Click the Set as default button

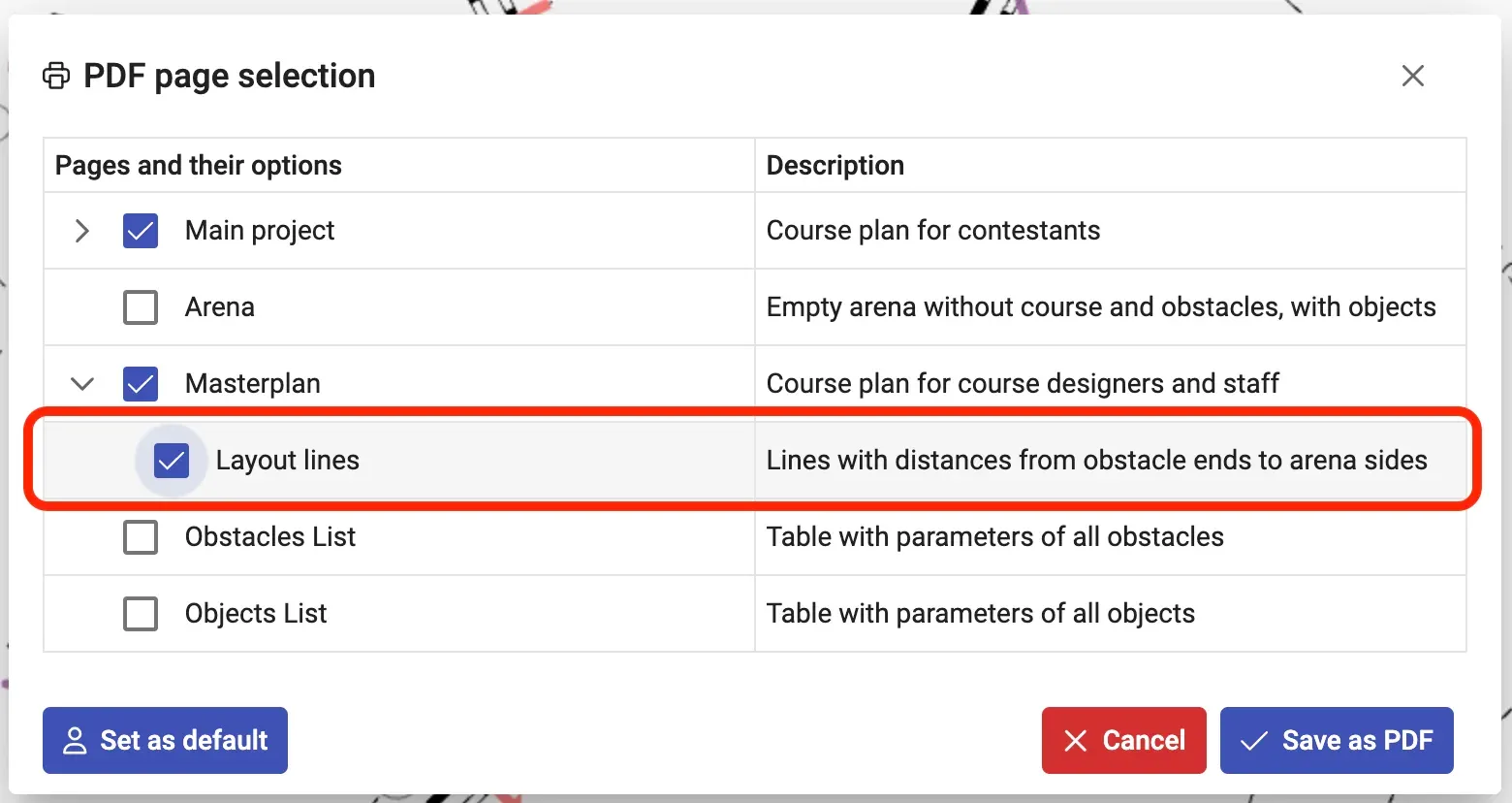165,740
